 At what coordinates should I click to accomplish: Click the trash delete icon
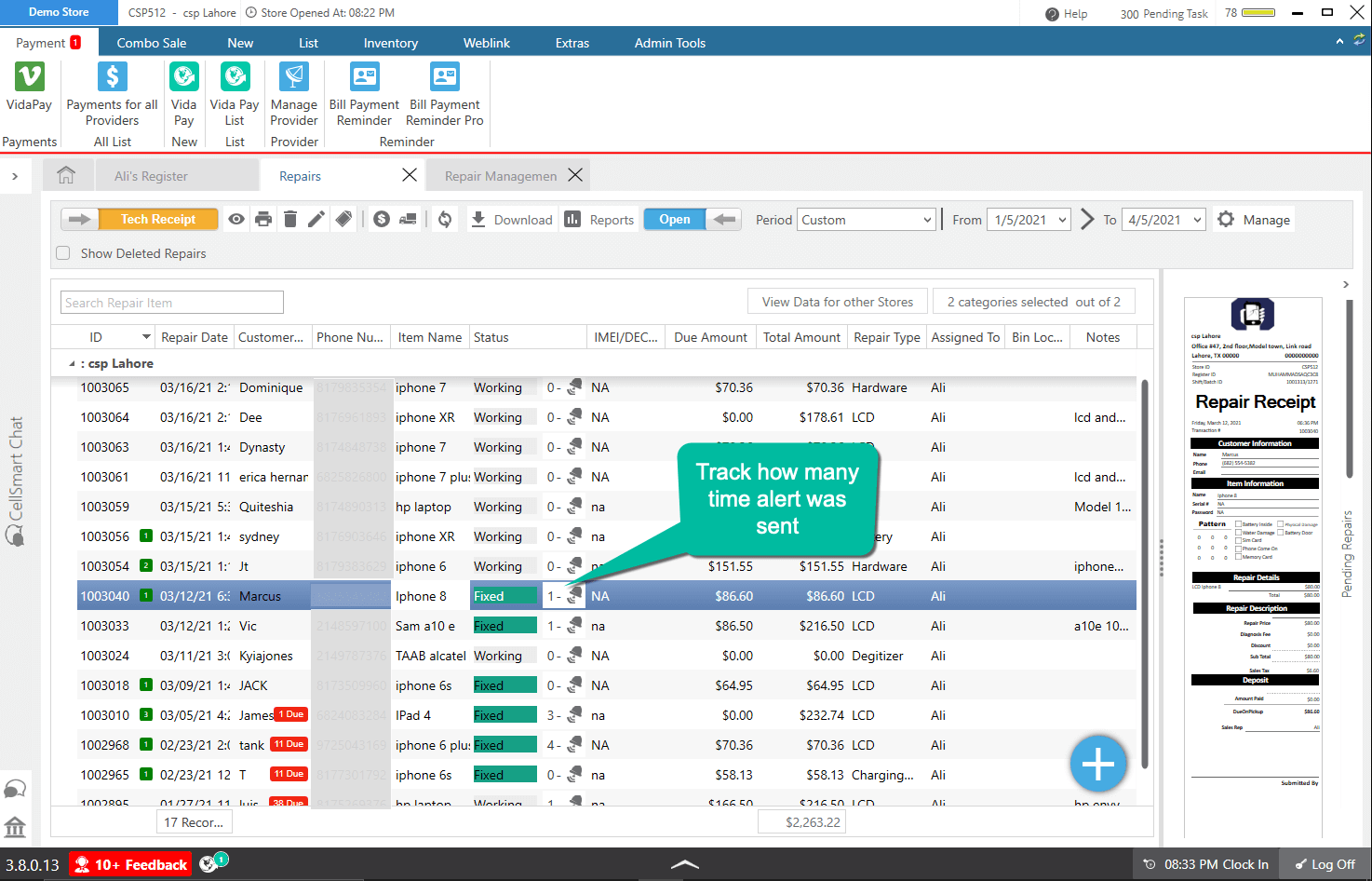(290, 220)
